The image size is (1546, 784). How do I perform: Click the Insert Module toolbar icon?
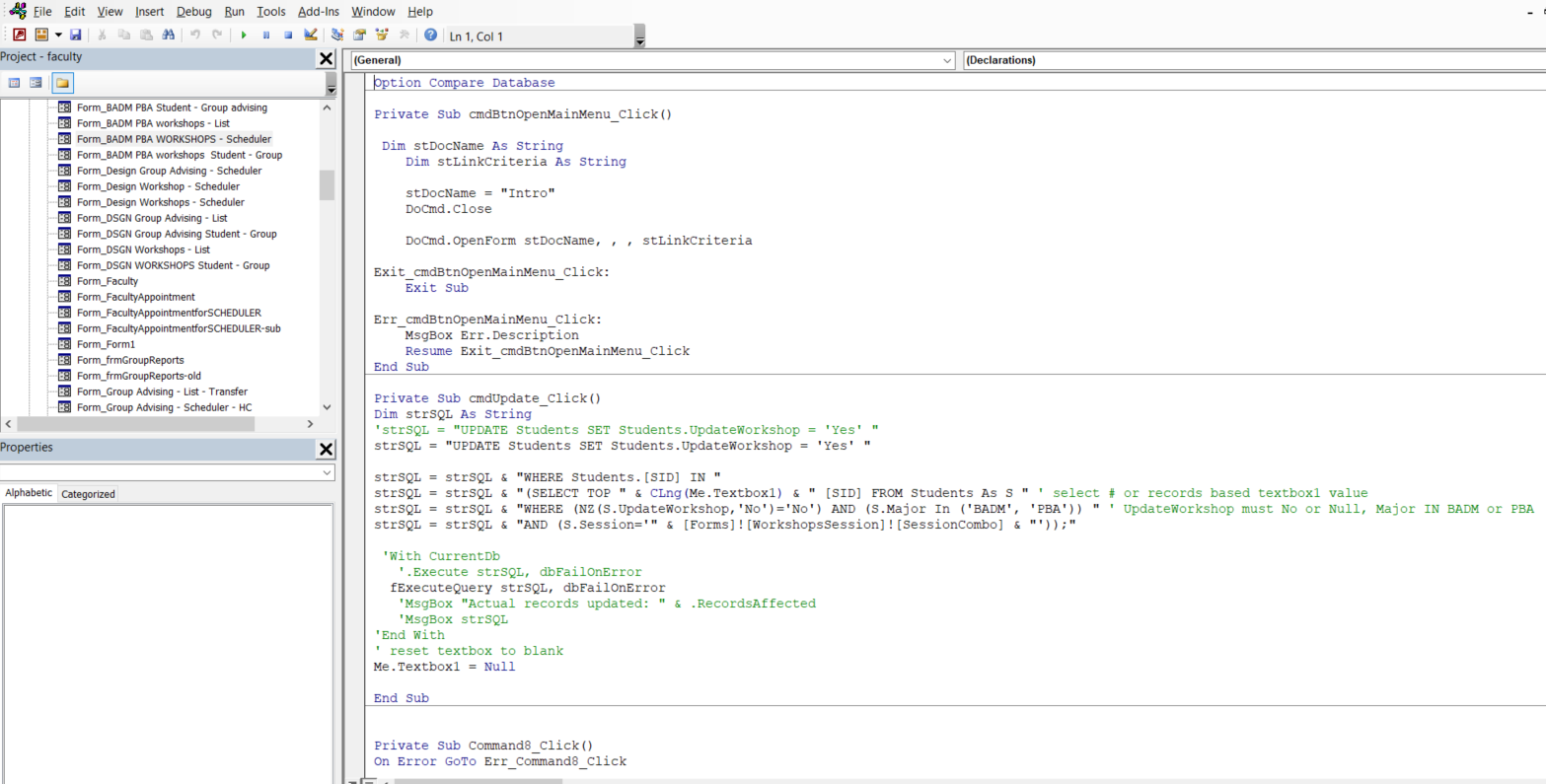point(41,35)
